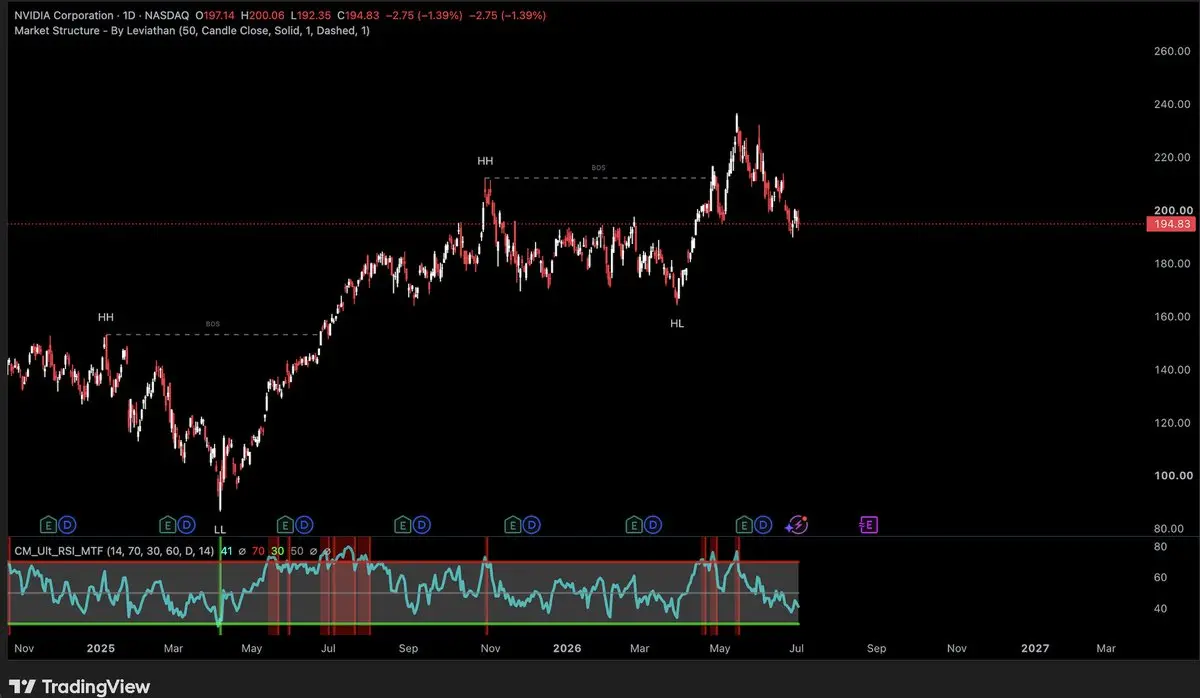Select the HL swing low label
The width and height of the screenshot is (1200, 698).
tap(677, 323)
